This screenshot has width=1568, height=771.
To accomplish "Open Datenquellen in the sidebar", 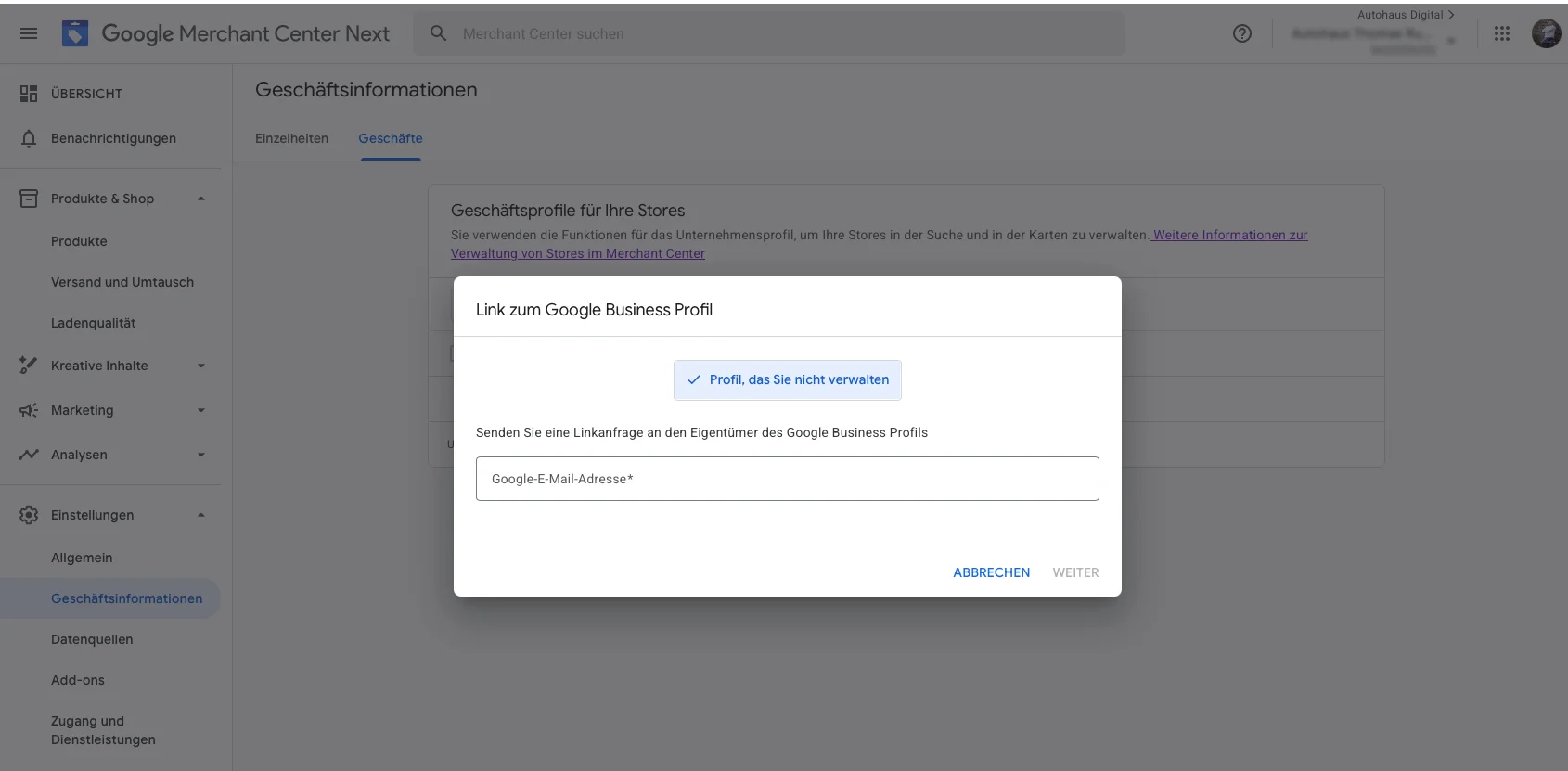I will click(92, 639).
